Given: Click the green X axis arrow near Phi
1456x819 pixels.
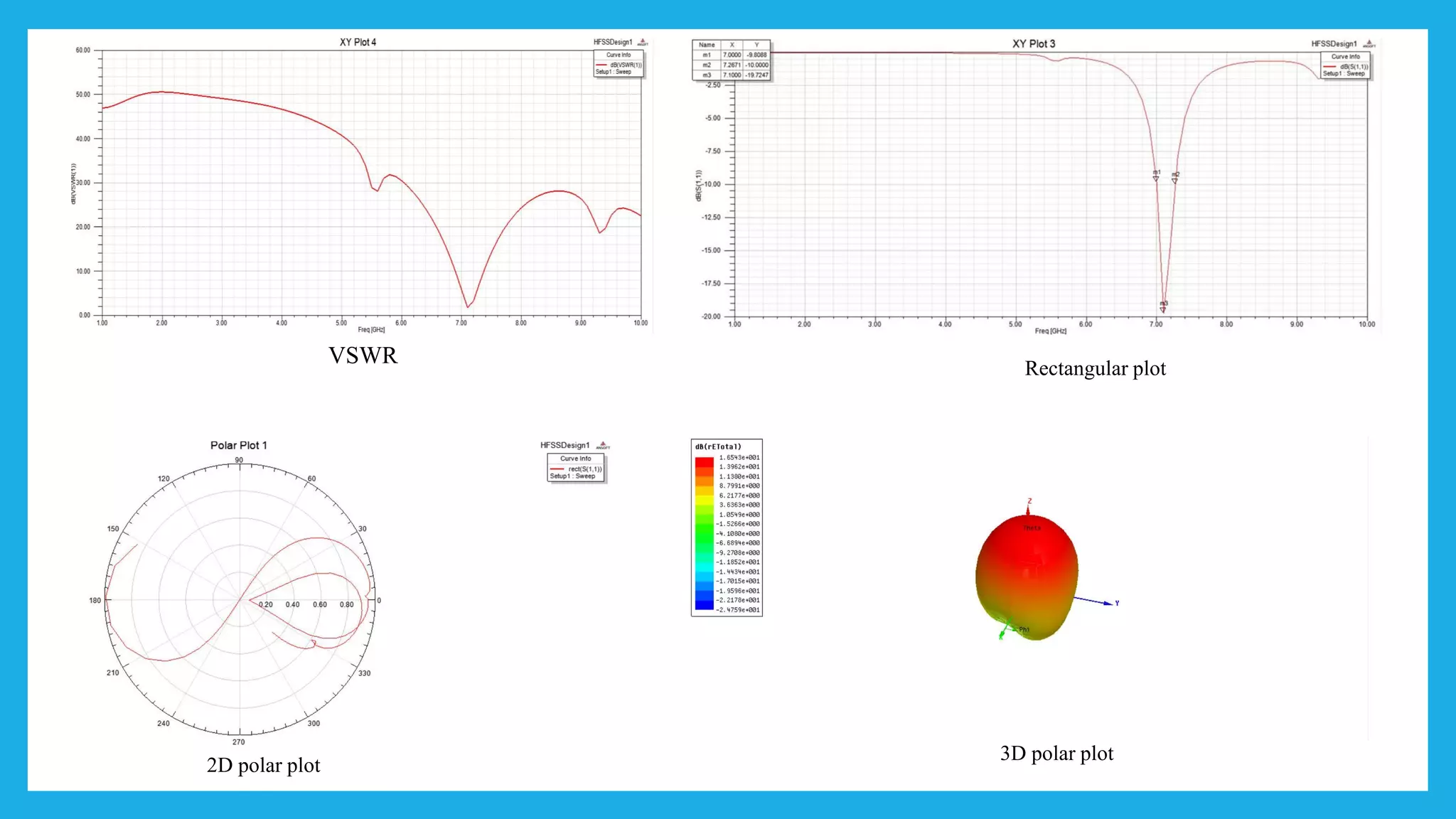Looking at the screenshot, I should point(1002,633).
